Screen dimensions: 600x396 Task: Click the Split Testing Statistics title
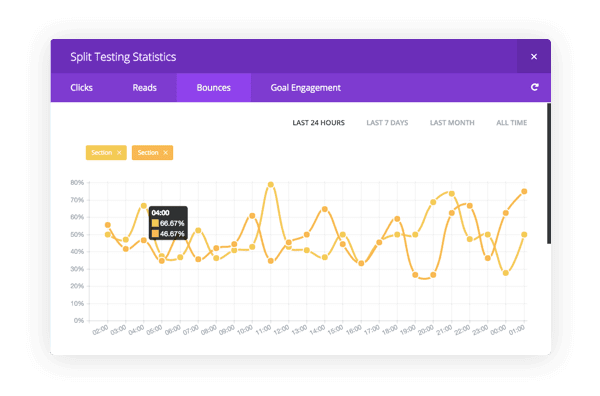pos(123,57)
